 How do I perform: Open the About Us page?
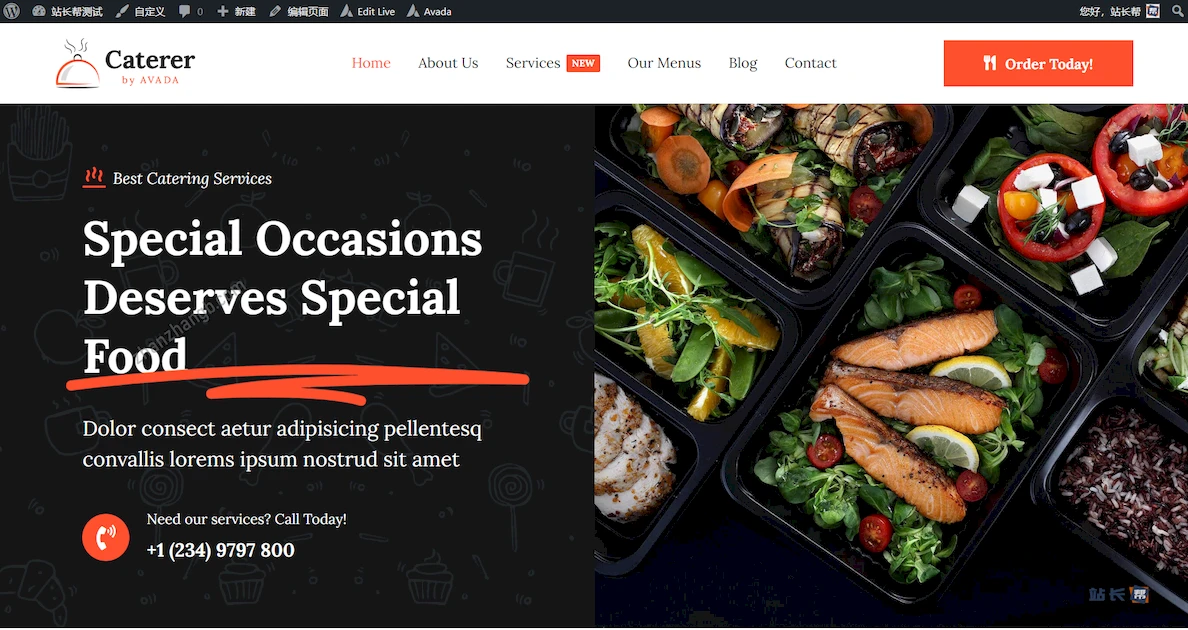pyautogui.click(x=448, y=63)
